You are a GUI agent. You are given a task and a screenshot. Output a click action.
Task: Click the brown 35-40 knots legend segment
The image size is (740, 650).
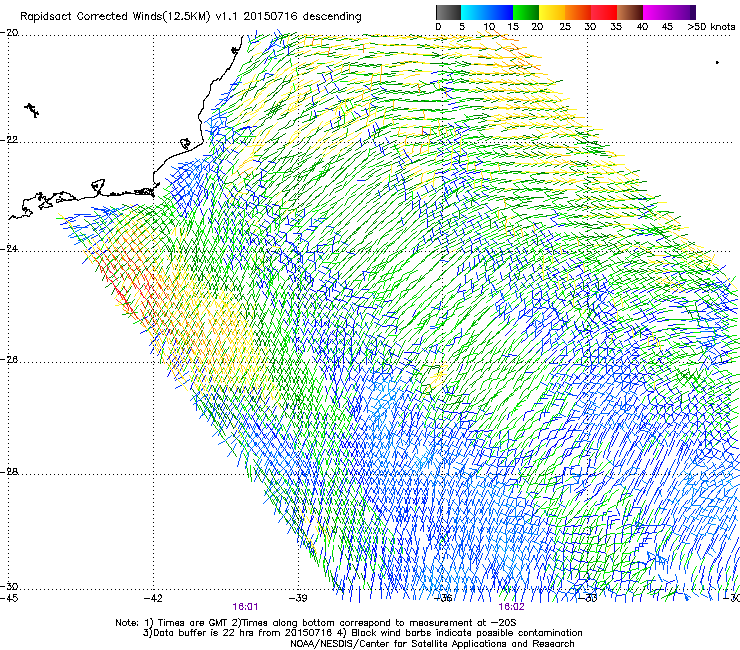630,12
